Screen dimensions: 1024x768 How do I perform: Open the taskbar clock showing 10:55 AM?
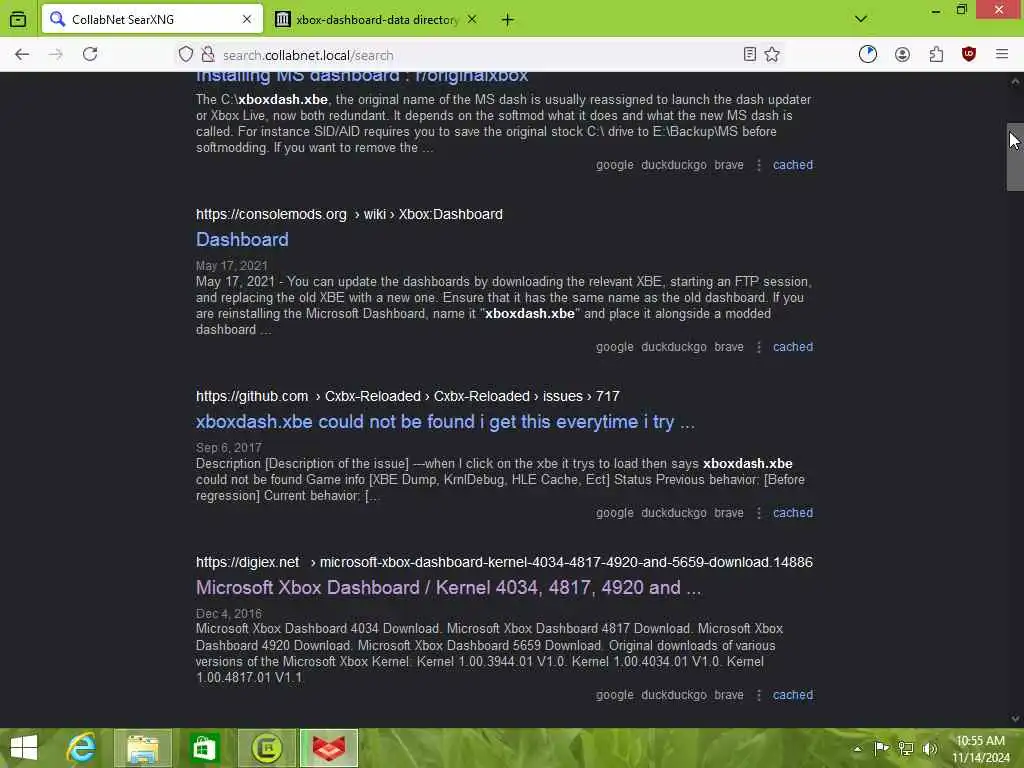[x=980, y=749]
